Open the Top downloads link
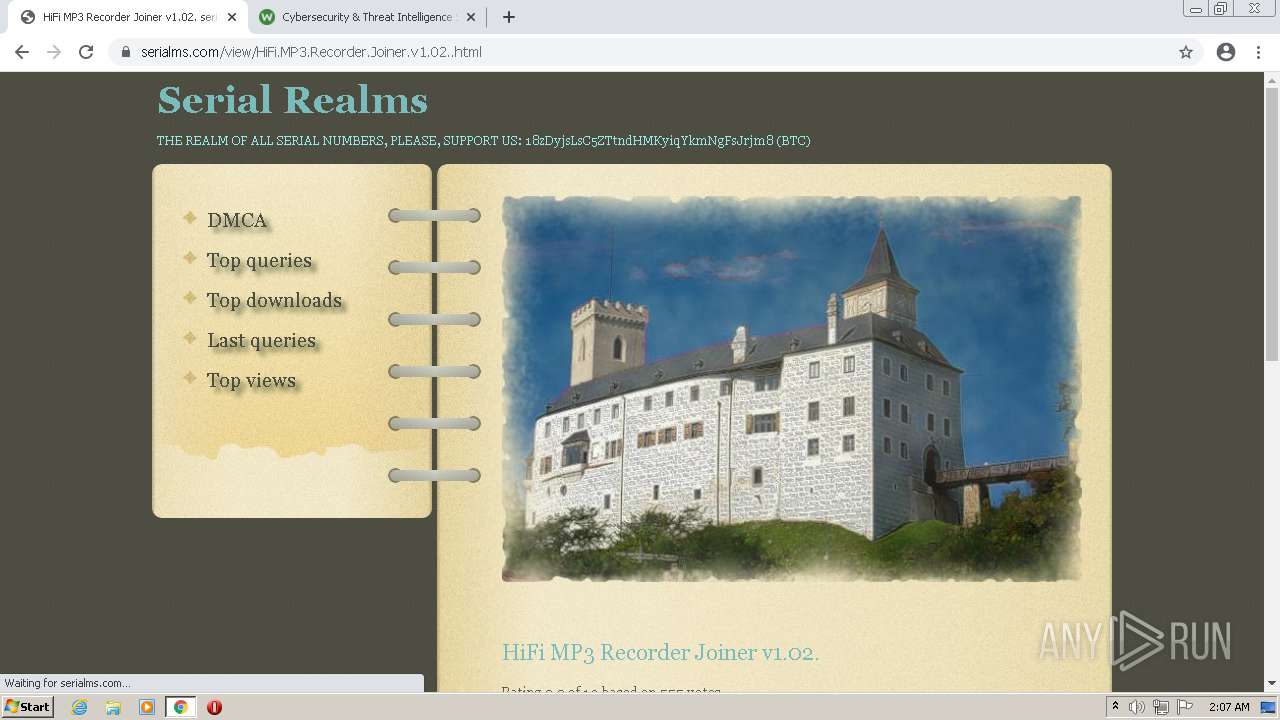Screen dimensions: 1280x720 coord(274,300)
